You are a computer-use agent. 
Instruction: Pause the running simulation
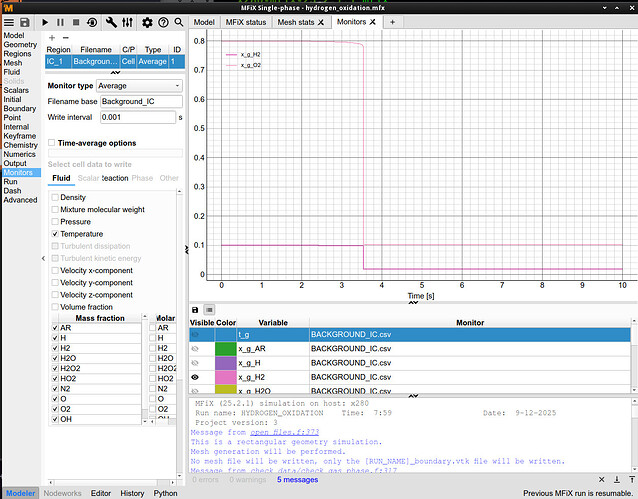pyautogui.click(x=60, y=23)
